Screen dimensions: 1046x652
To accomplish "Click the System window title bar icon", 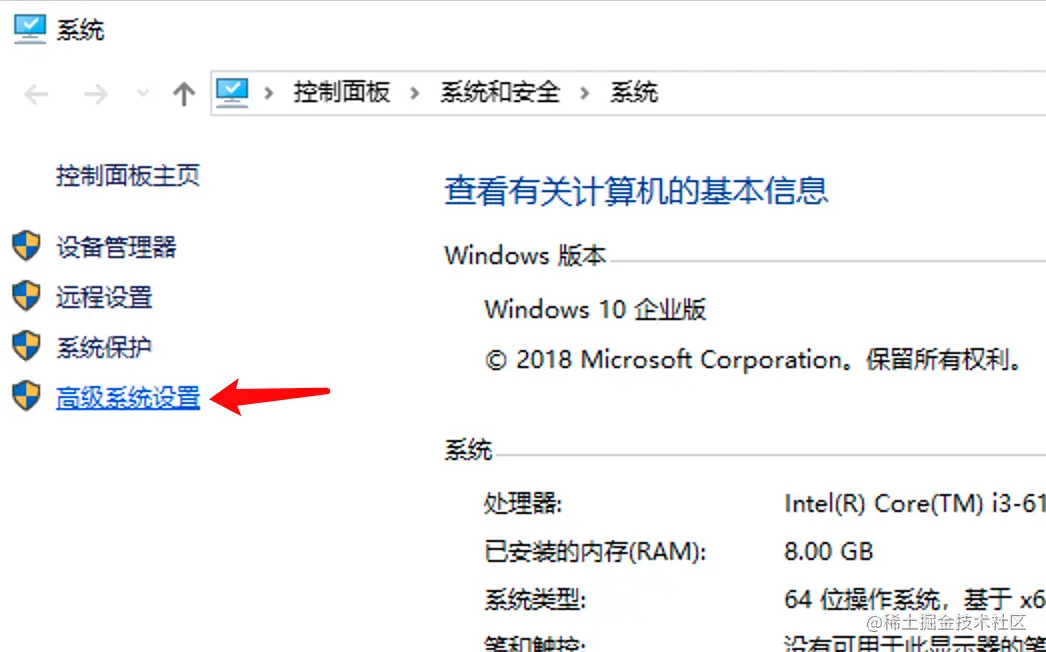I will pyautogui.click(x=29, y=28).
